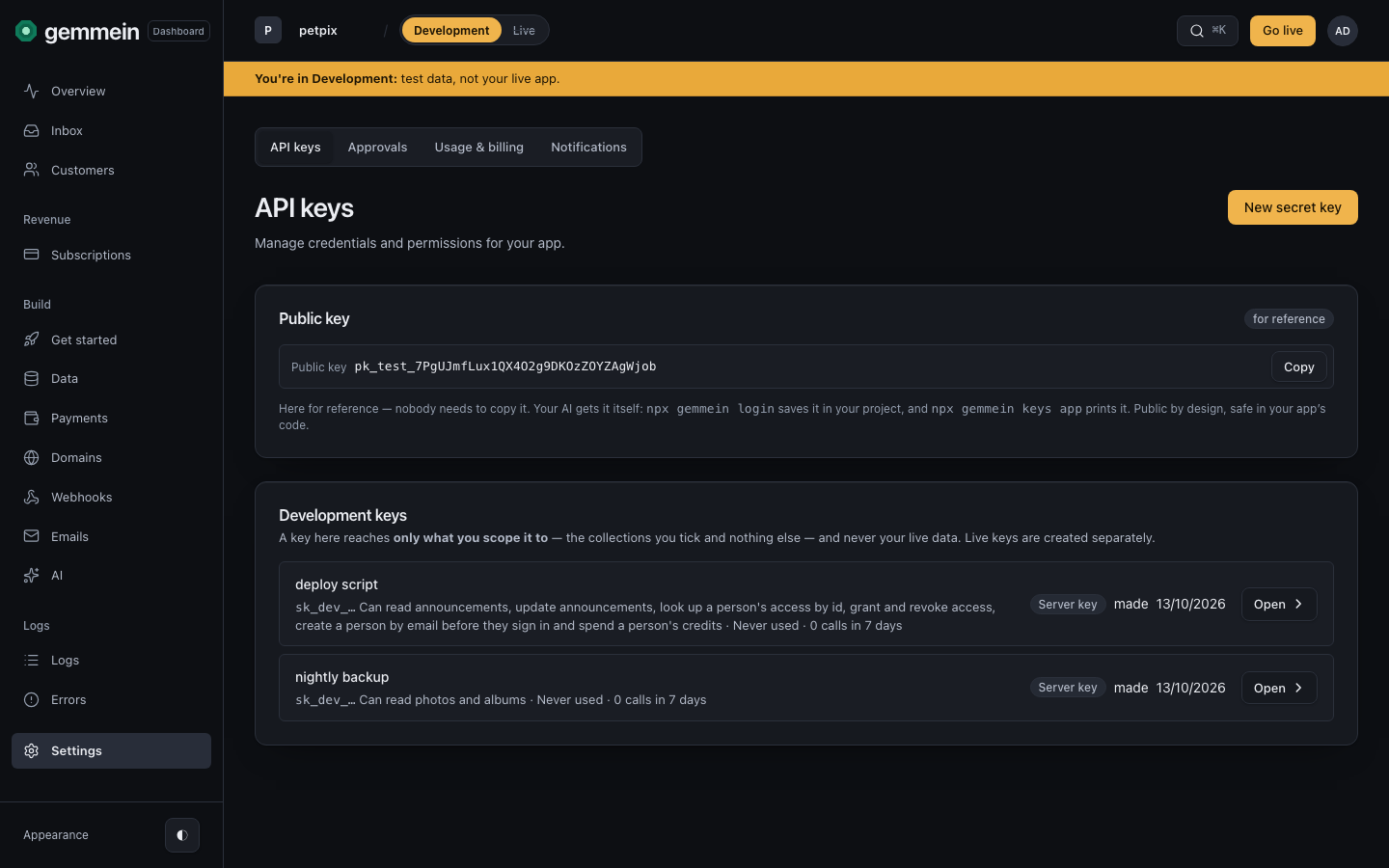Viewport: 1389px width, 868px height.
Task: Create a New secret key
Action: point(1293,207)
